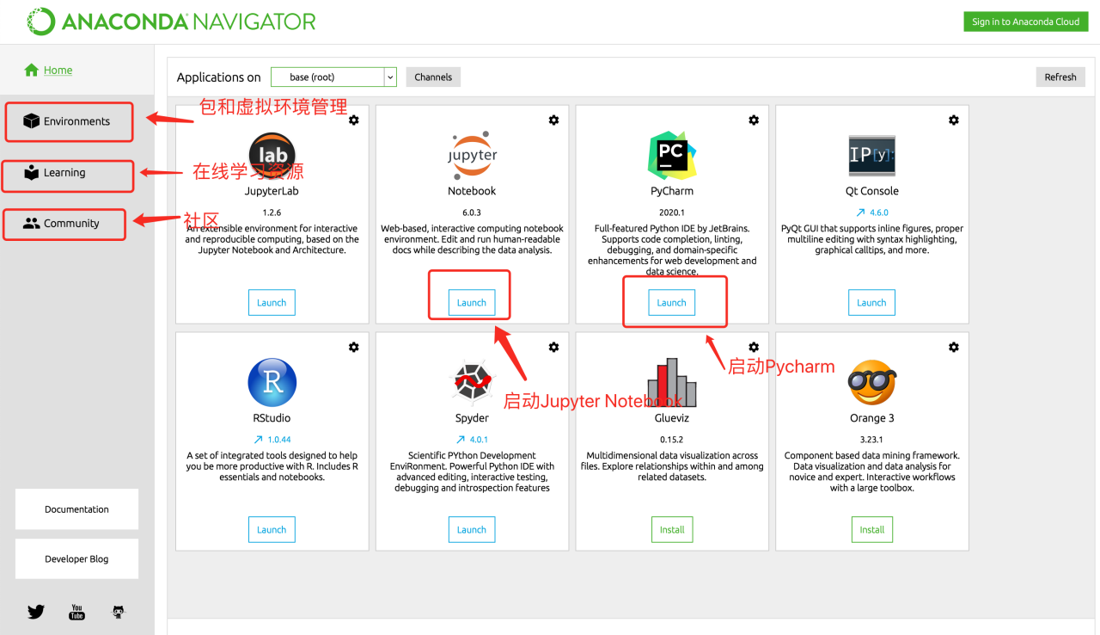Sign in to Anaconda Cloud
Image resolution: width=1100 pixels, height=635 pixels.
point(1026,22)
